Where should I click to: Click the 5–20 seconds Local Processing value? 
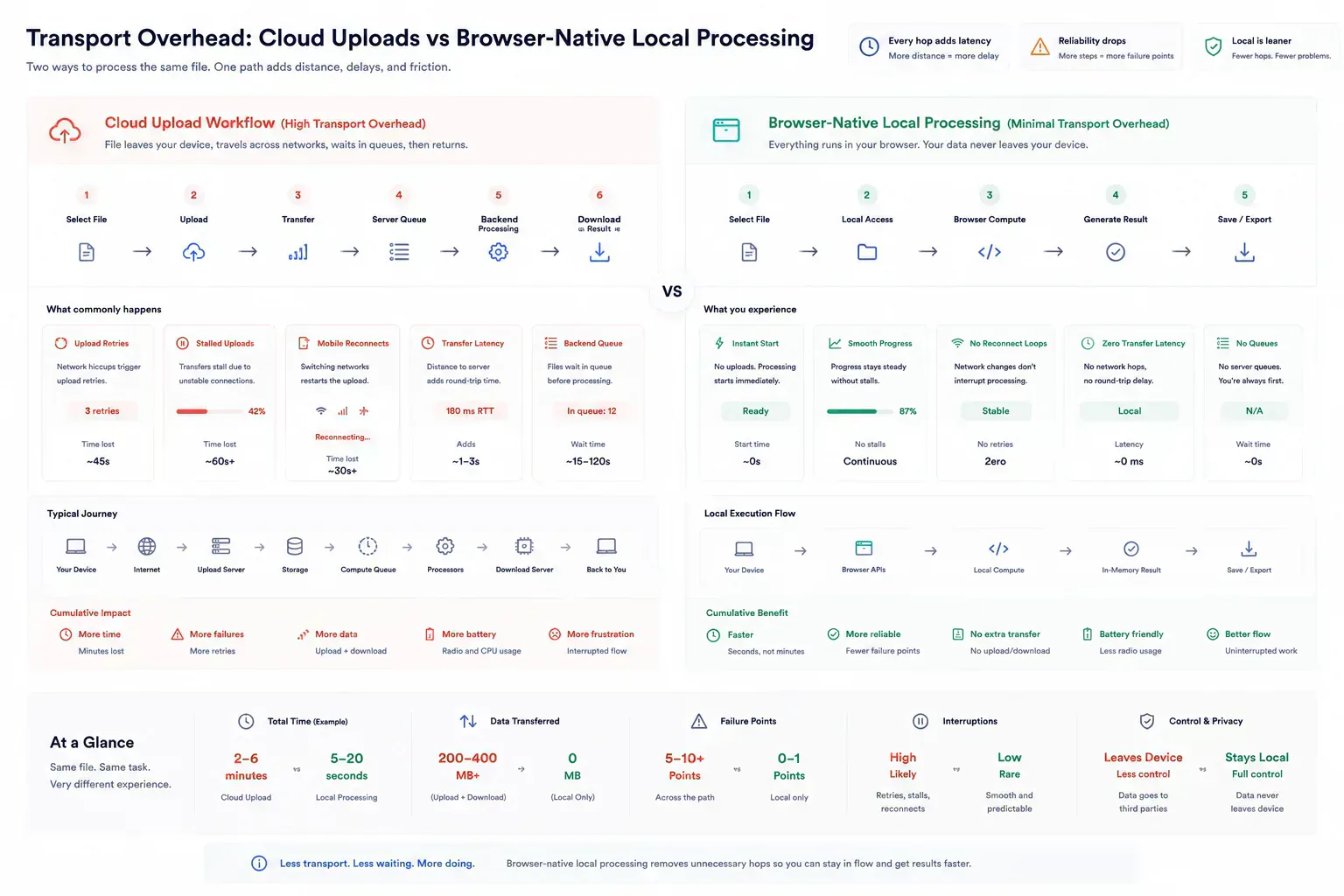tap(346, 766)
